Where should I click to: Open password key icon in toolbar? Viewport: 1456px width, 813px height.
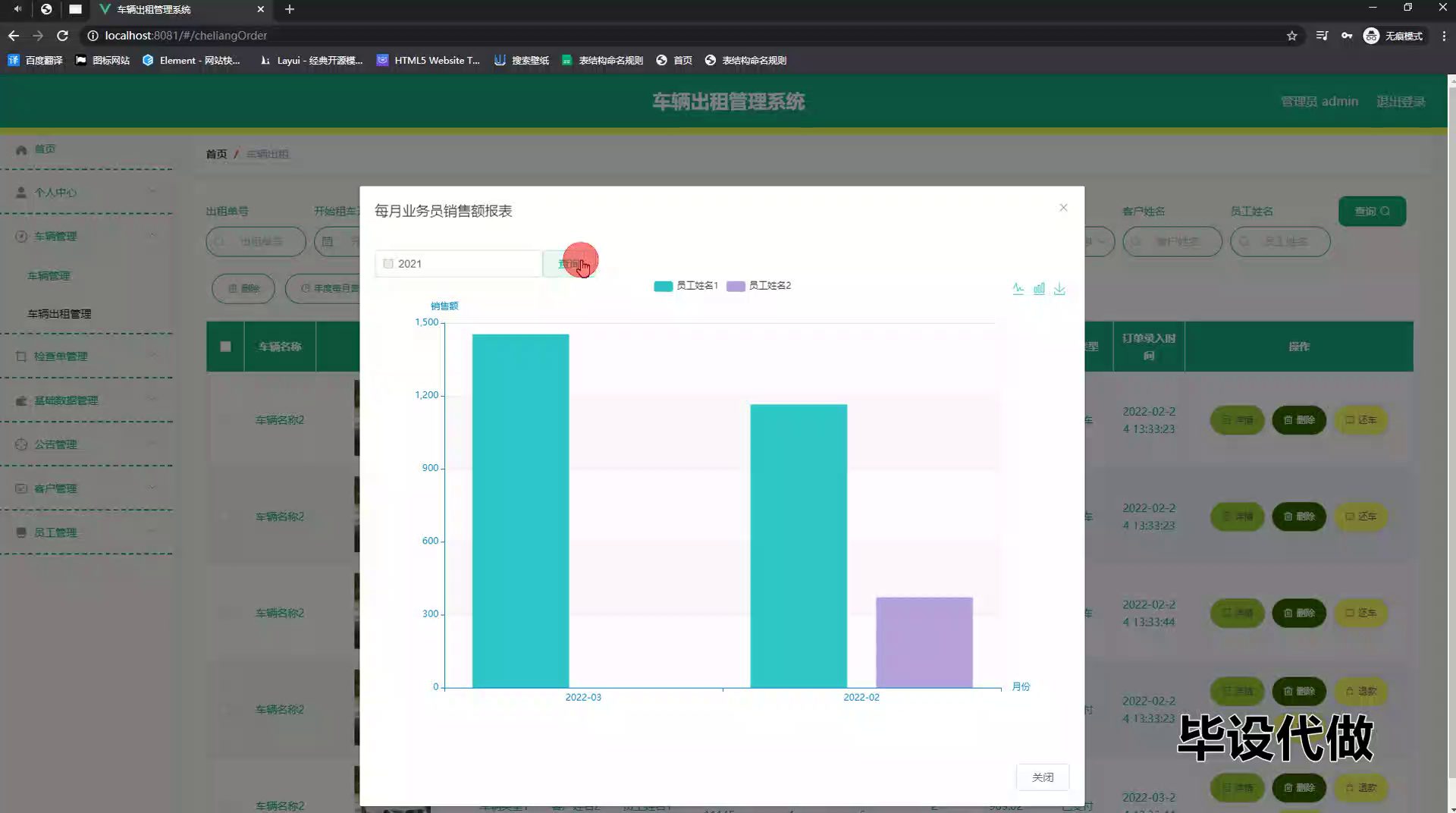[1346, 36]
